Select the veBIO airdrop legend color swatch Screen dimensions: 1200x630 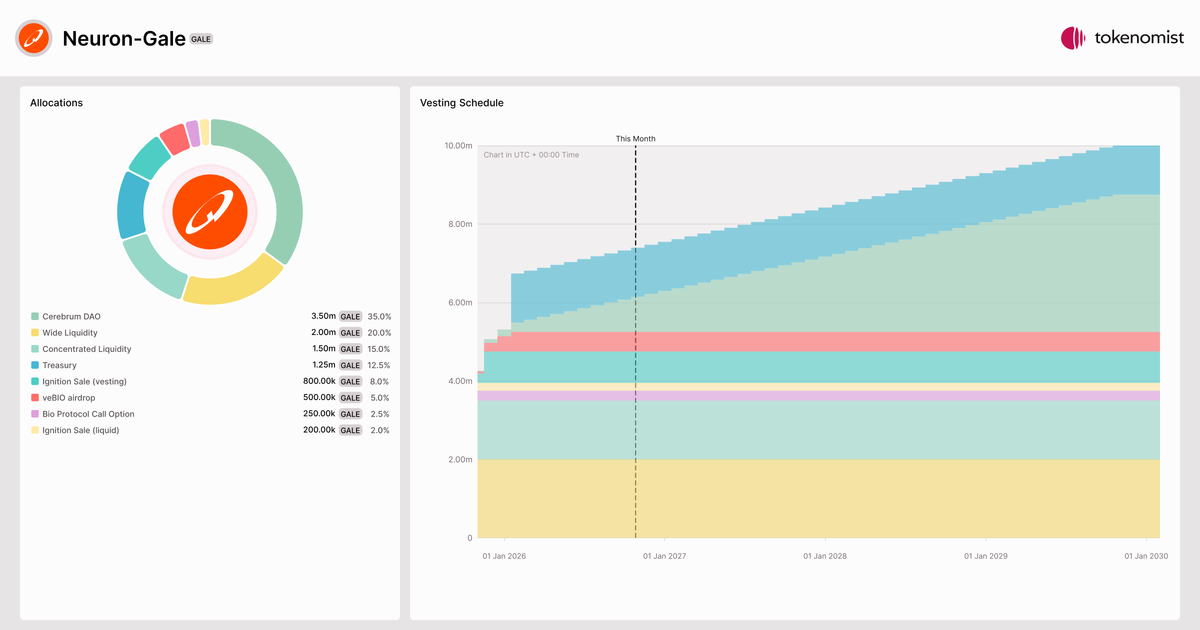coord(35,398)
